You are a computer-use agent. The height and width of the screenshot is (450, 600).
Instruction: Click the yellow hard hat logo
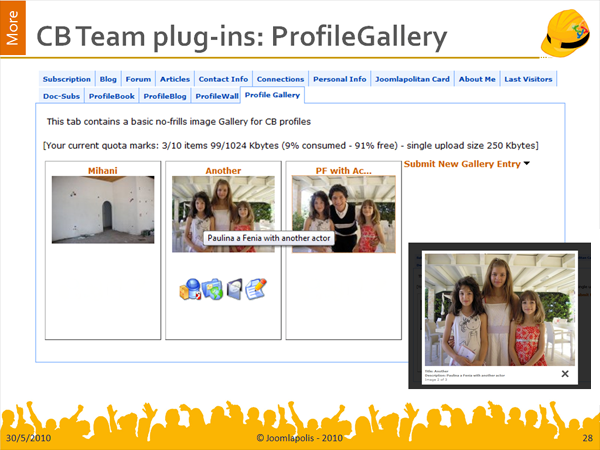565,33
